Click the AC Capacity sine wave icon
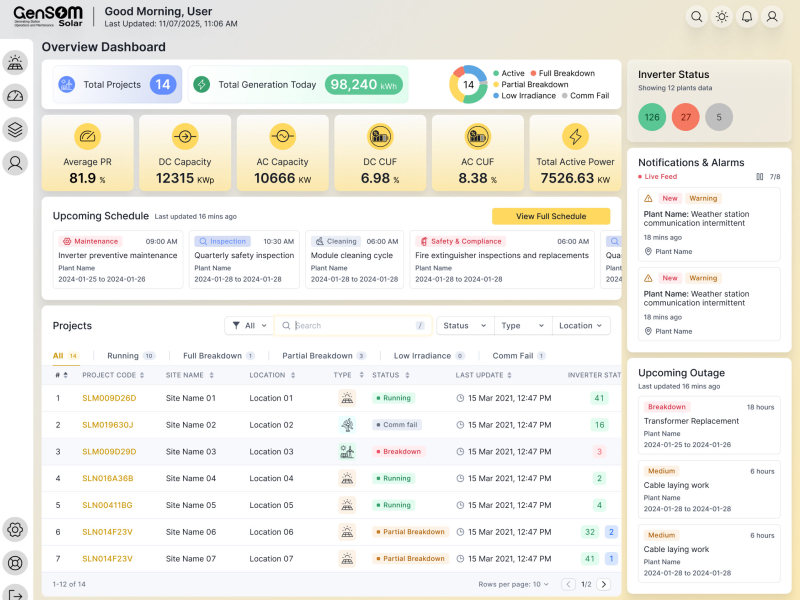Image resolution: width=800 pixels, height=600 pixels. coord(282,136)
